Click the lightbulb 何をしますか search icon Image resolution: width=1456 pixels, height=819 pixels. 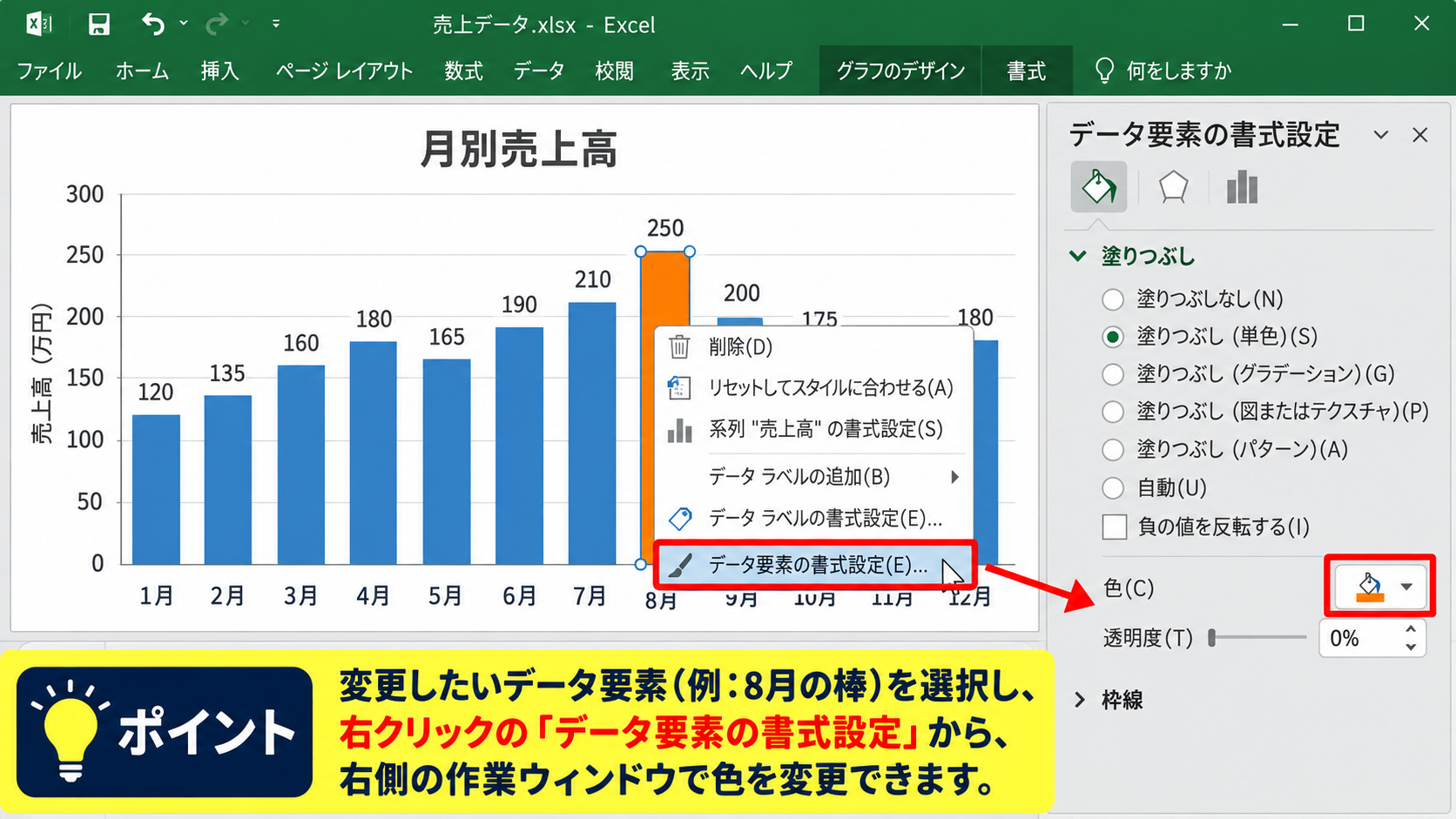click(x=1104, y=70)
